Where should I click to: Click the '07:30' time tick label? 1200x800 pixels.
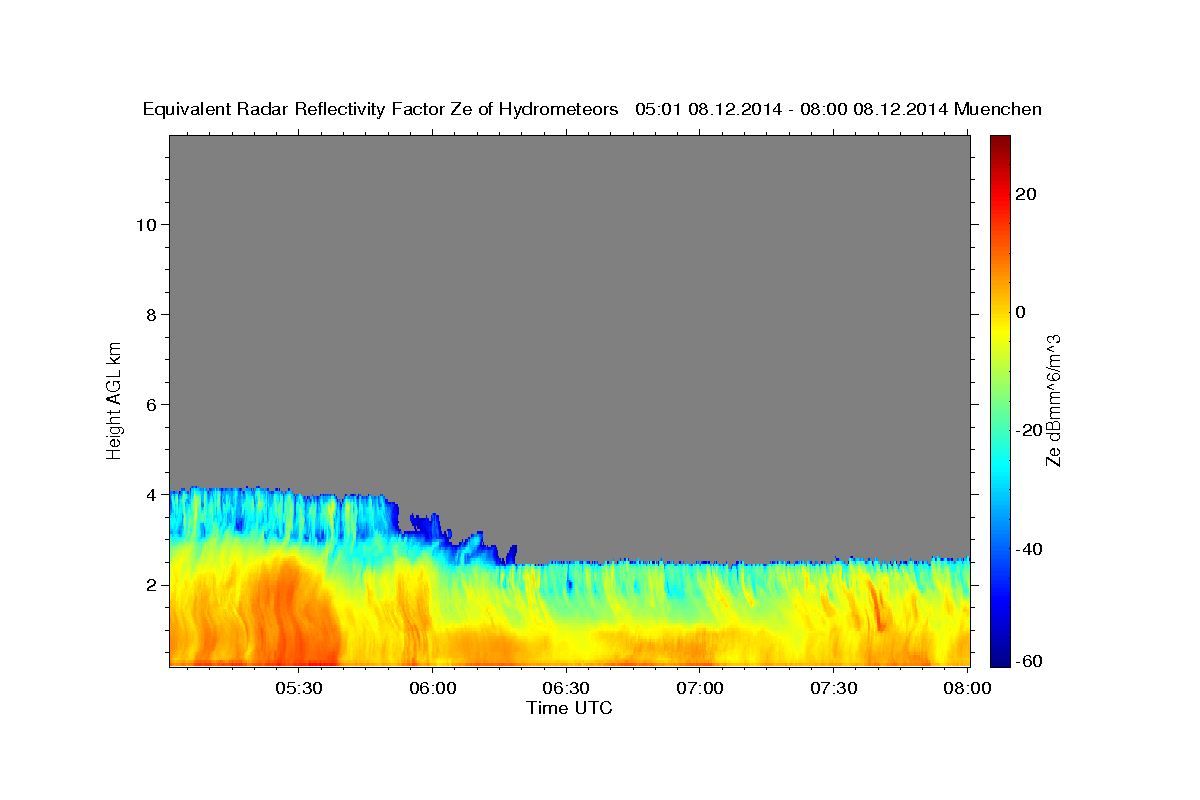pyautogui.click(x=834, y=688)
